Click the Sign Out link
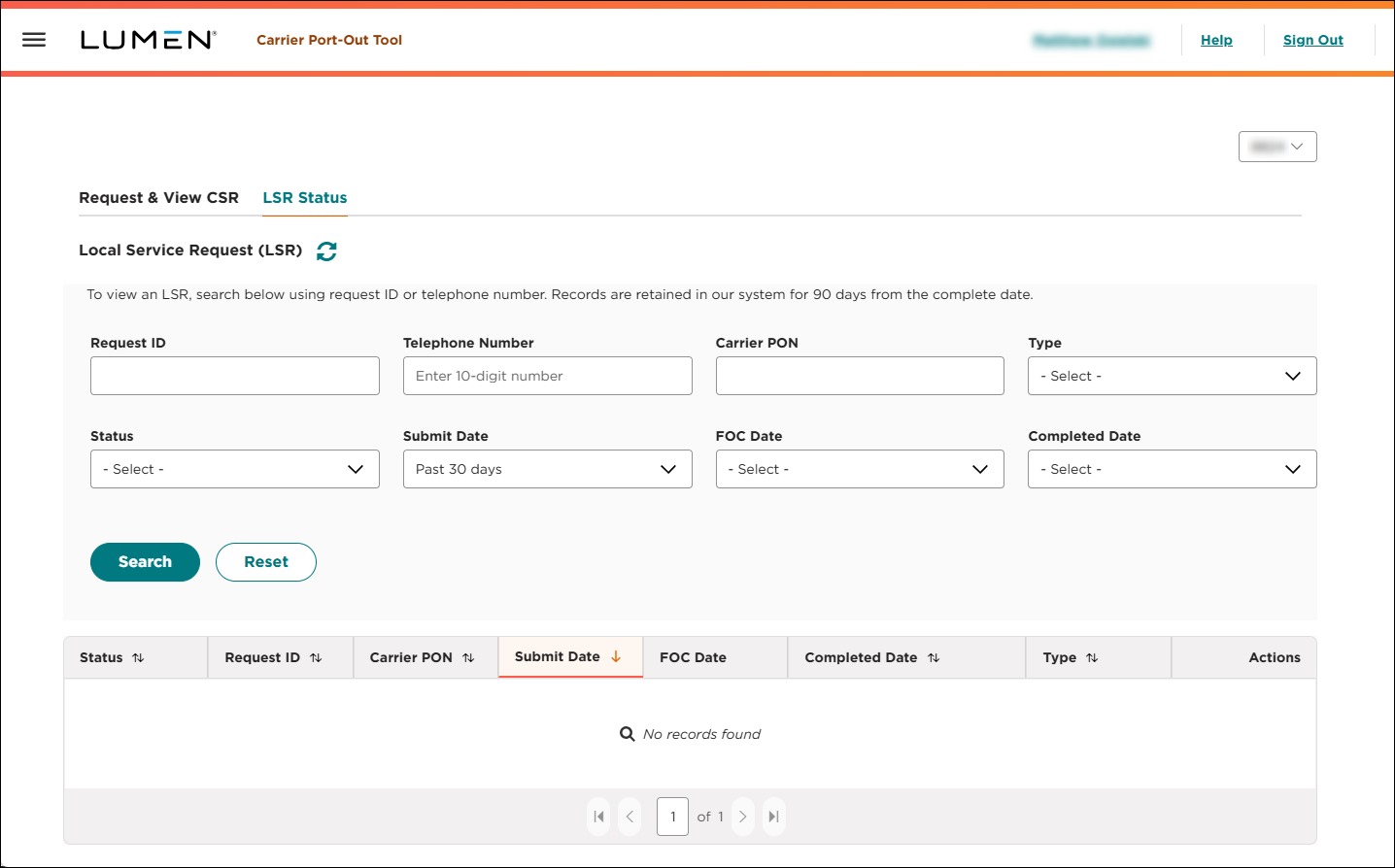The width and height of the screenshot is (1395, 868). coord(1312,40)
